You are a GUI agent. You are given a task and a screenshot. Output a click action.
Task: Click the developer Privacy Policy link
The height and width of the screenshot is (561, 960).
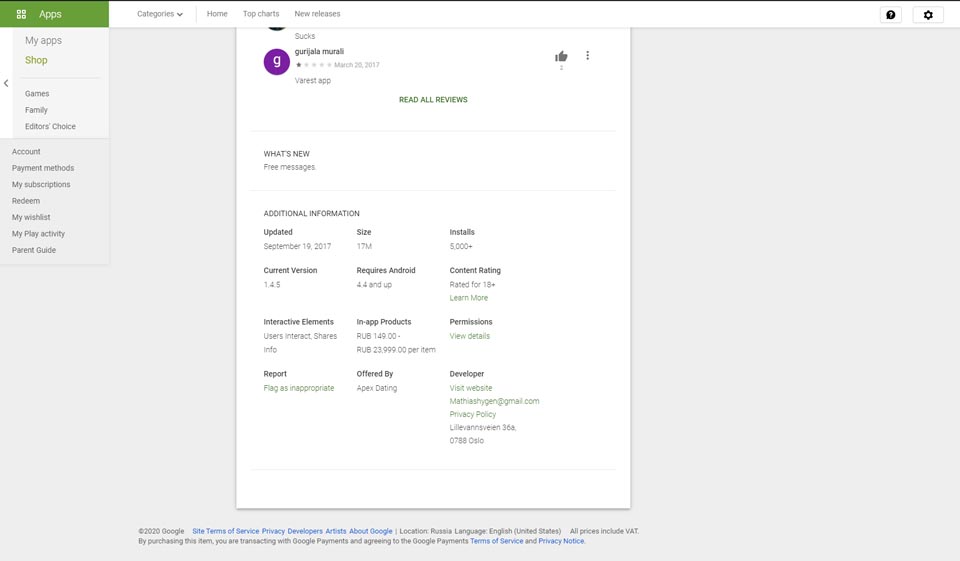pos(473,414)
